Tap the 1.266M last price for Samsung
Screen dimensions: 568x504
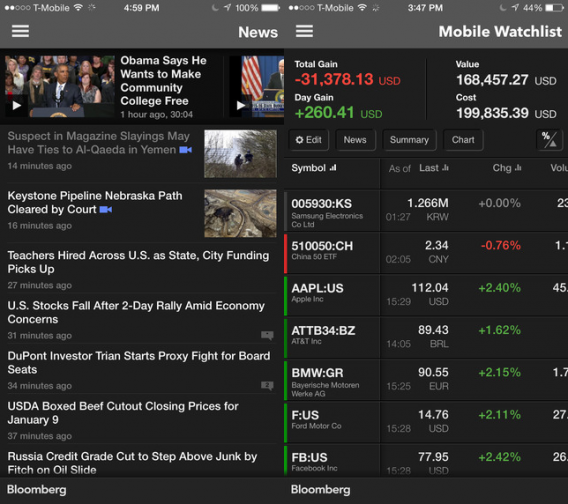(428, 203)
